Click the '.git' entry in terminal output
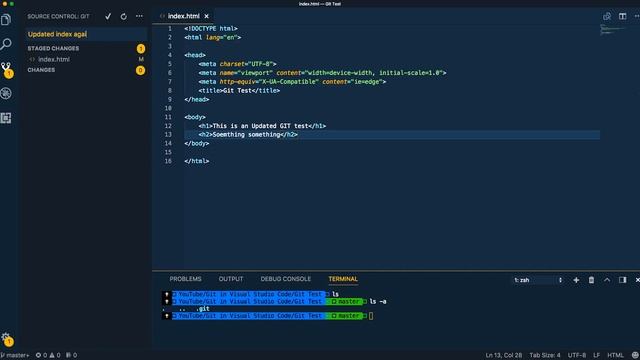 coord(202,309)
